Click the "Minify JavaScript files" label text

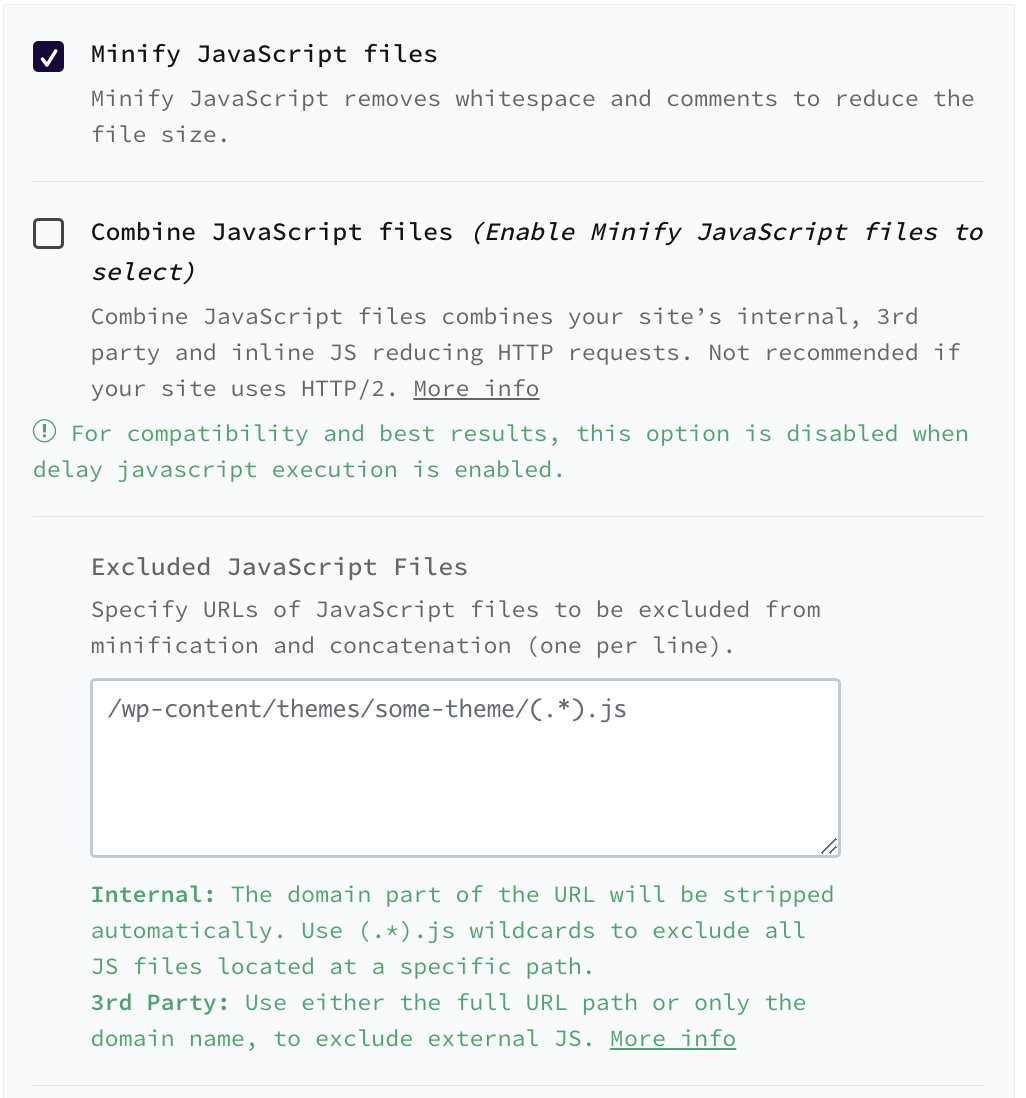[x=264, y=54]
